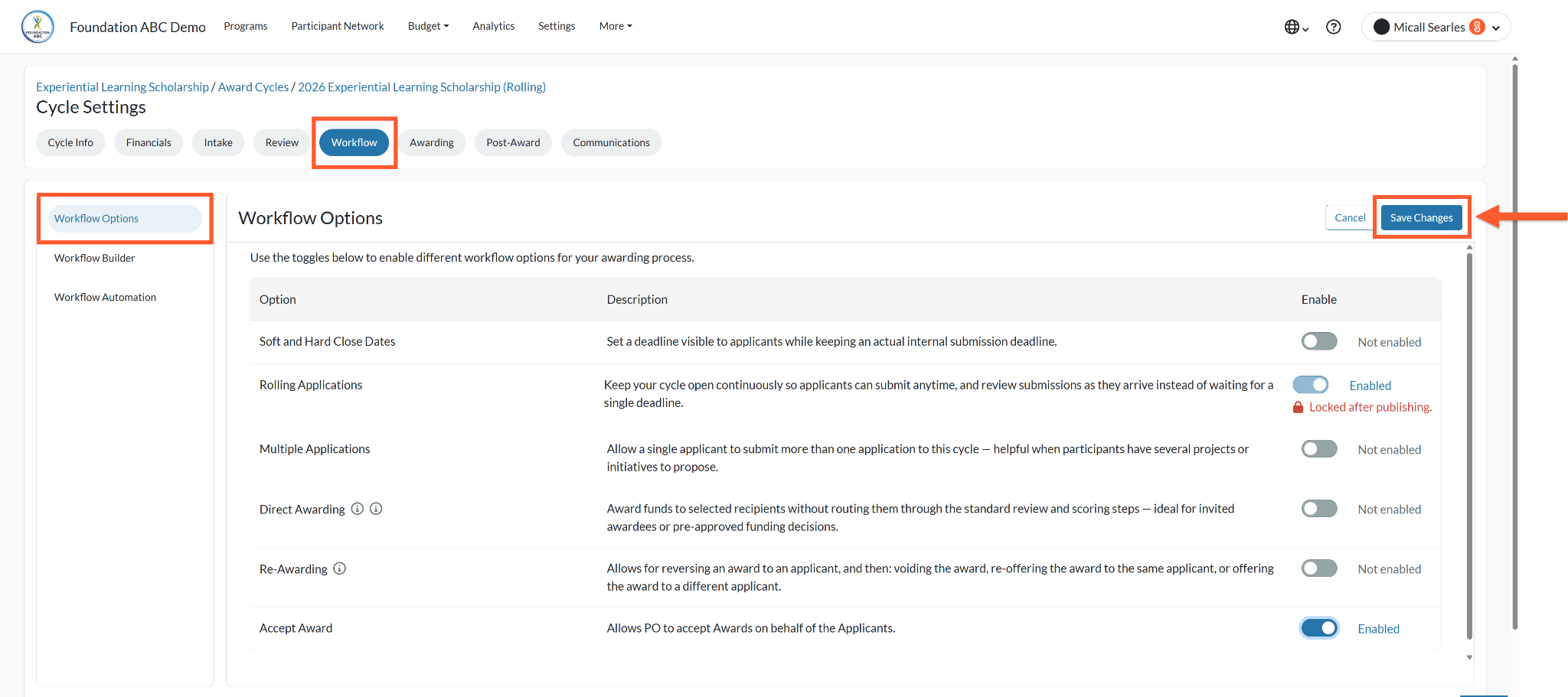Switch to the Financials tab
Viewport: 1568px width, 697px height.
[x=149, y=142]
